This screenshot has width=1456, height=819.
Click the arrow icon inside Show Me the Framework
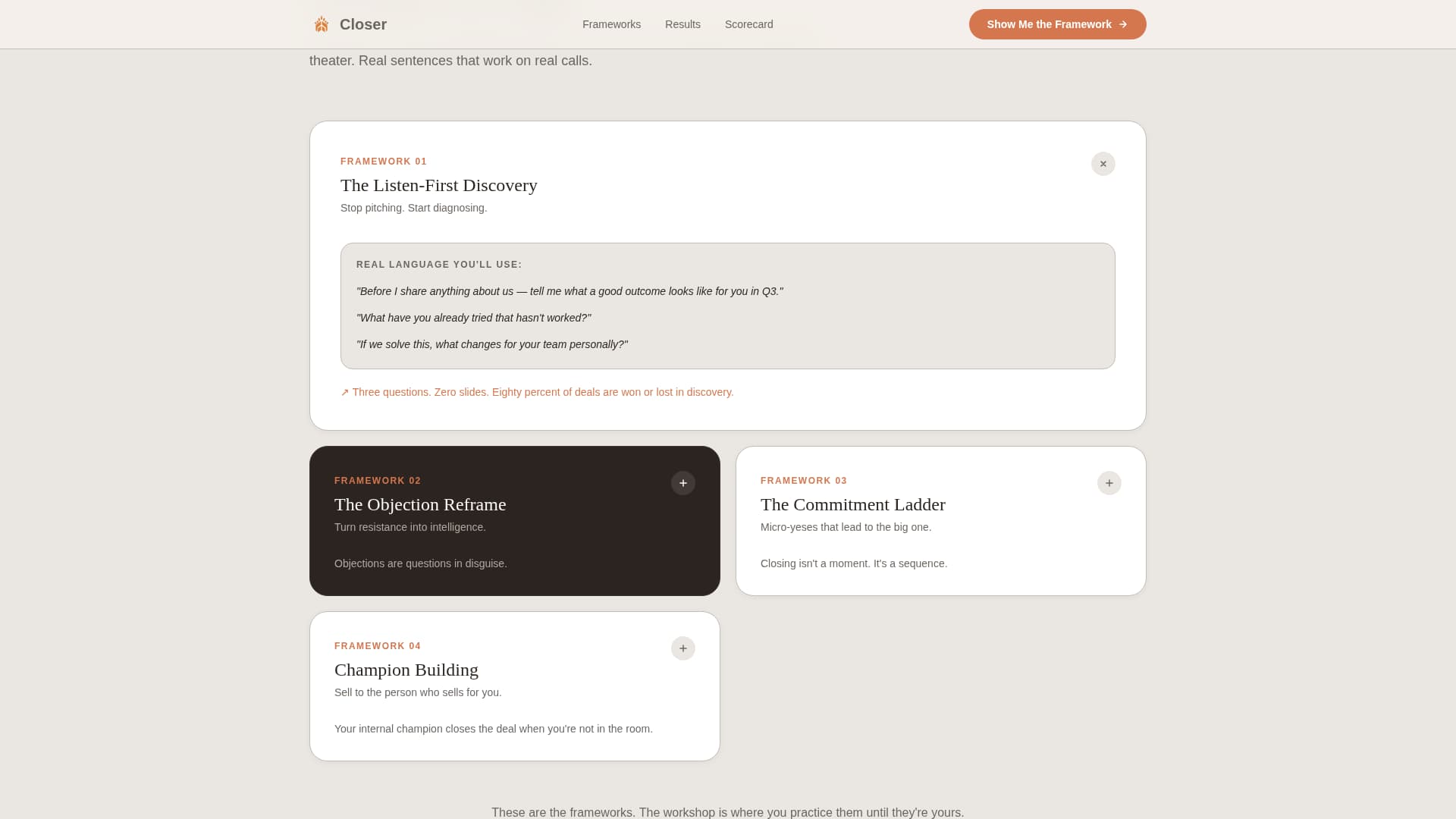(x=1122, y=24)
